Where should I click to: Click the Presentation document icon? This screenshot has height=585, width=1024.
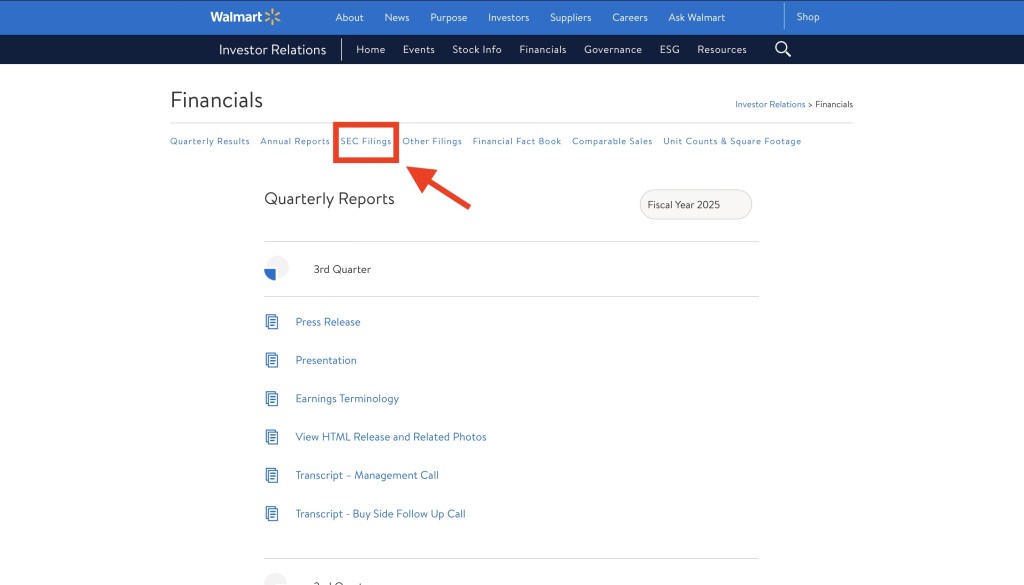coord(272,360)
